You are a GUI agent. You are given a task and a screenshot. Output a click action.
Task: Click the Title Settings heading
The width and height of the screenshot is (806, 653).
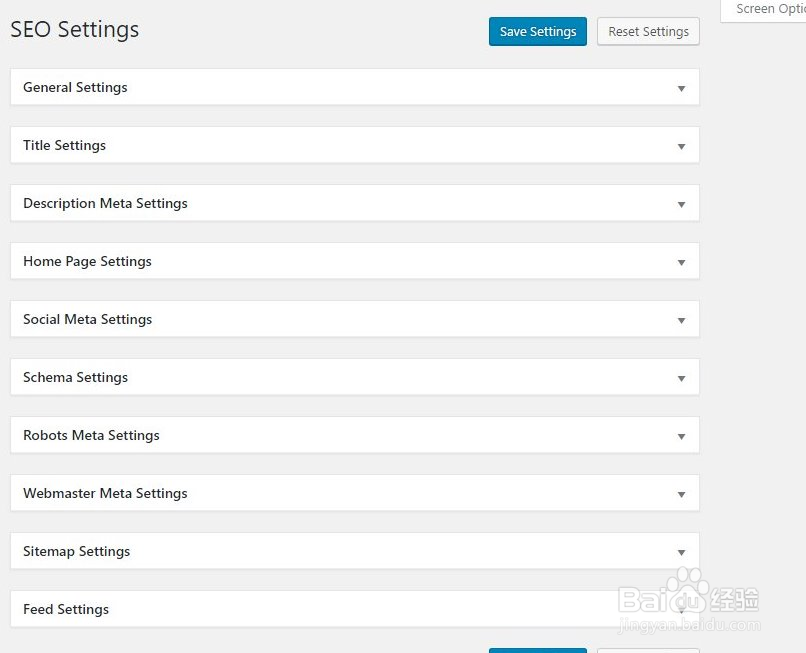(x=64, y=146)
